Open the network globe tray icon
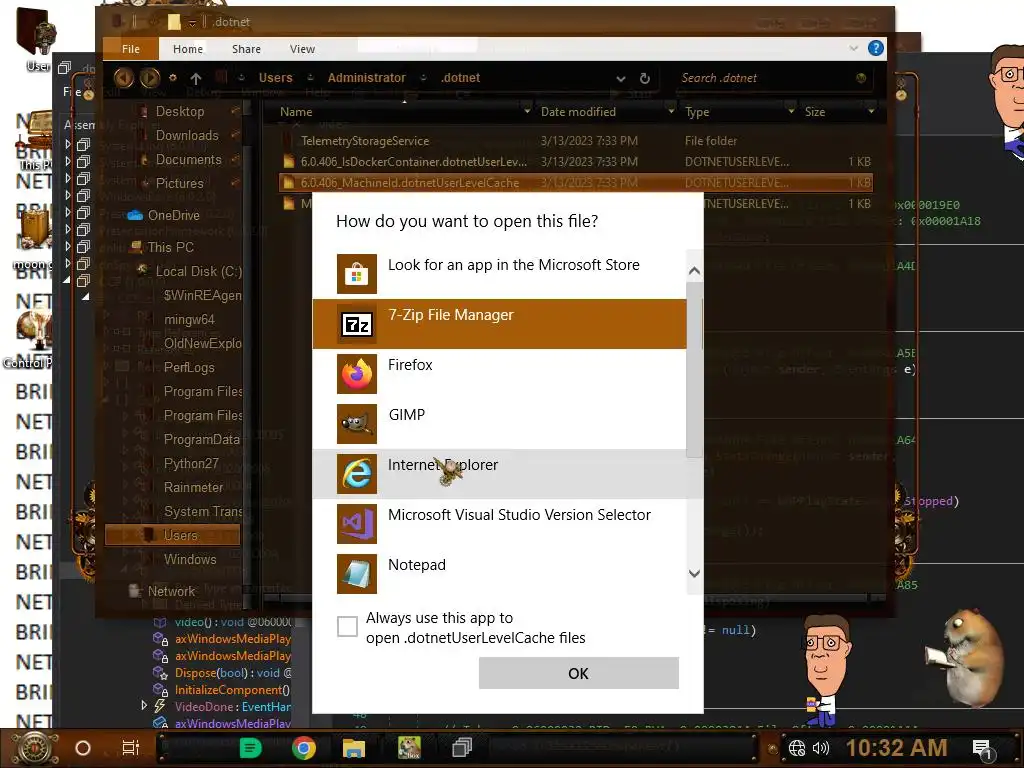This screenshot has height=768, width=1024. click(x=797, y=748)
